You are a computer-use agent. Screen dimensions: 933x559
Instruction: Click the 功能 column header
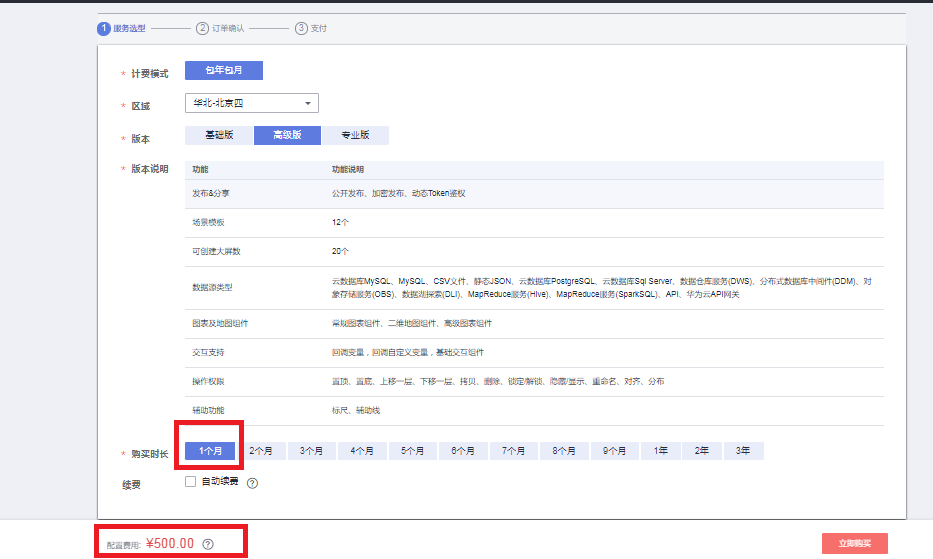pos(200,170)
